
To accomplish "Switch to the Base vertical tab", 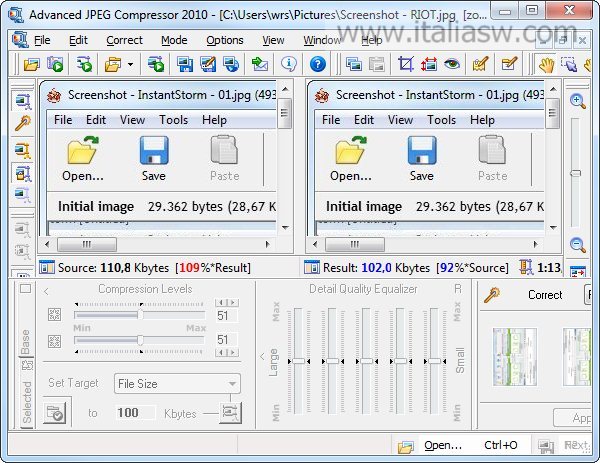I will pos(25,342).
